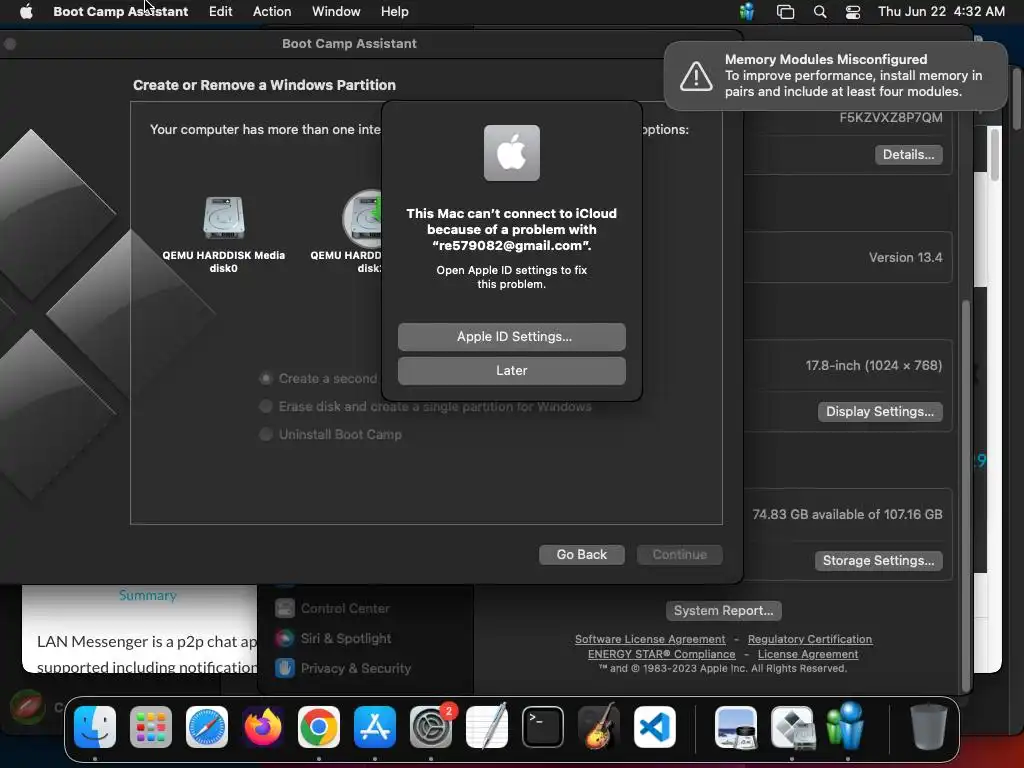Viewport: 1024px width, 768px height.
Task: Click the date and time in menu bar
Action: pyautogui.click(x=941, y=11)
